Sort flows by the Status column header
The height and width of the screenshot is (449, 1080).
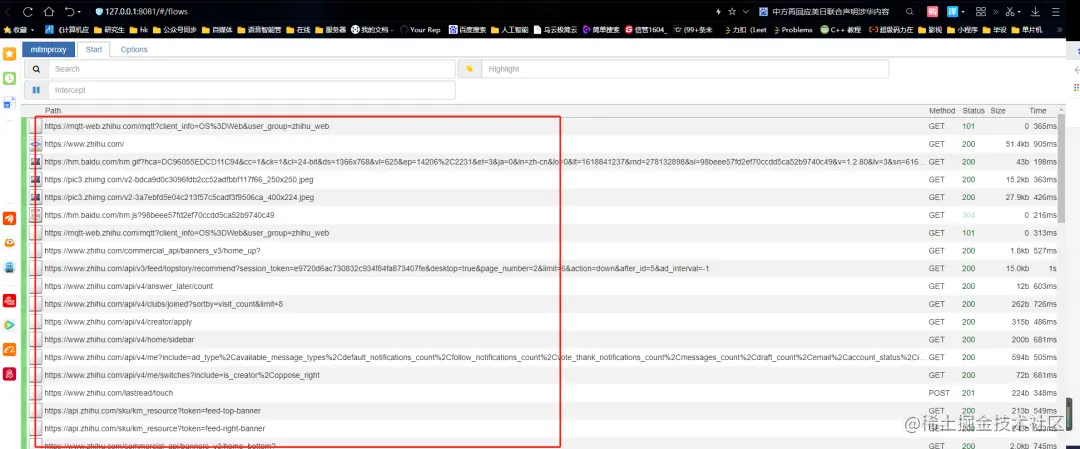pyautogui.click(x=973, y=111)
